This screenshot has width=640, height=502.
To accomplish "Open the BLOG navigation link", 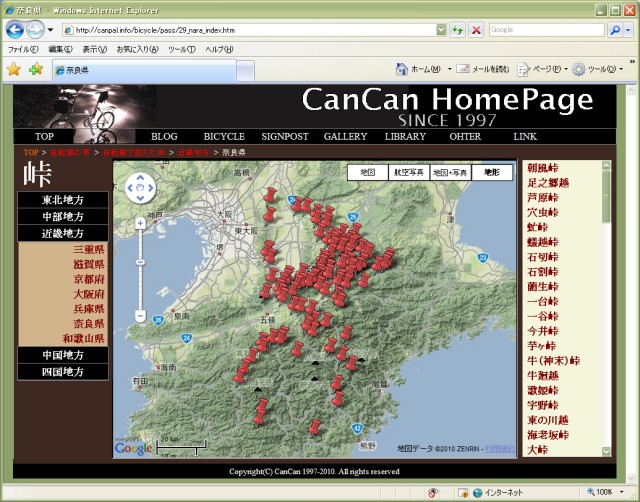I will [164, 136].
